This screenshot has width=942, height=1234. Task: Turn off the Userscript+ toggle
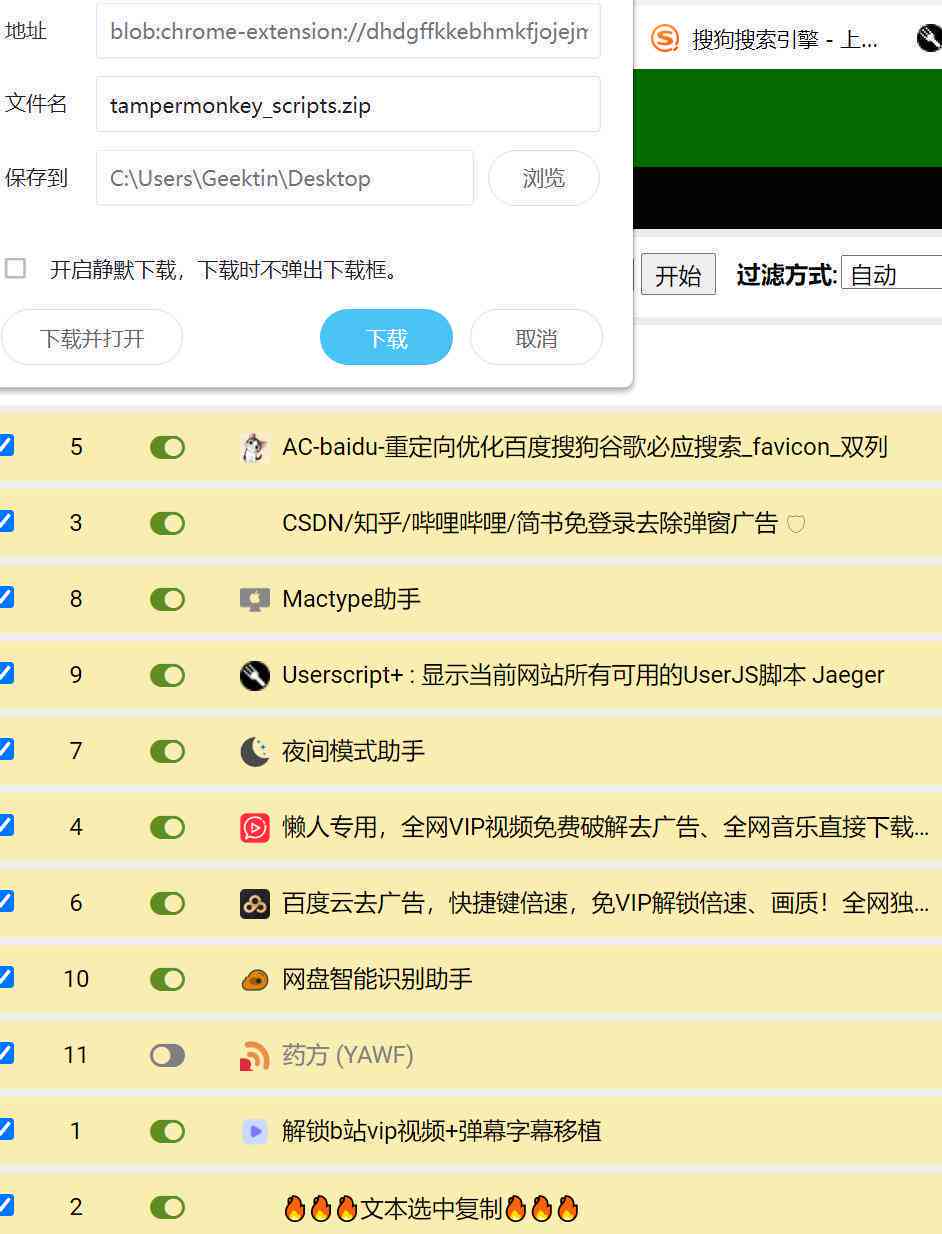point(167,675)
